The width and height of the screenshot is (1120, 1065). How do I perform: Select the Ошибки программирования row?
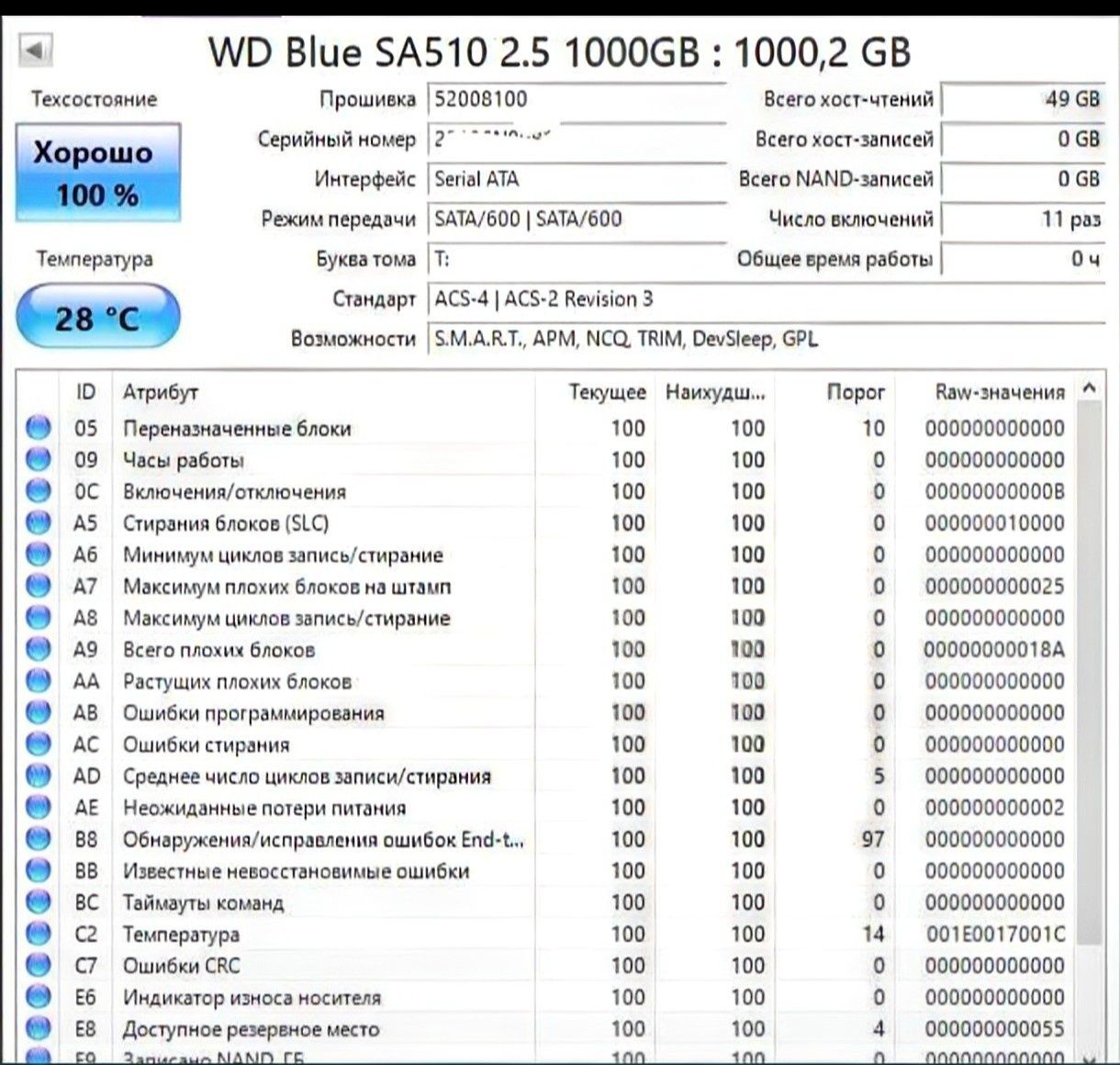(547, 712)
